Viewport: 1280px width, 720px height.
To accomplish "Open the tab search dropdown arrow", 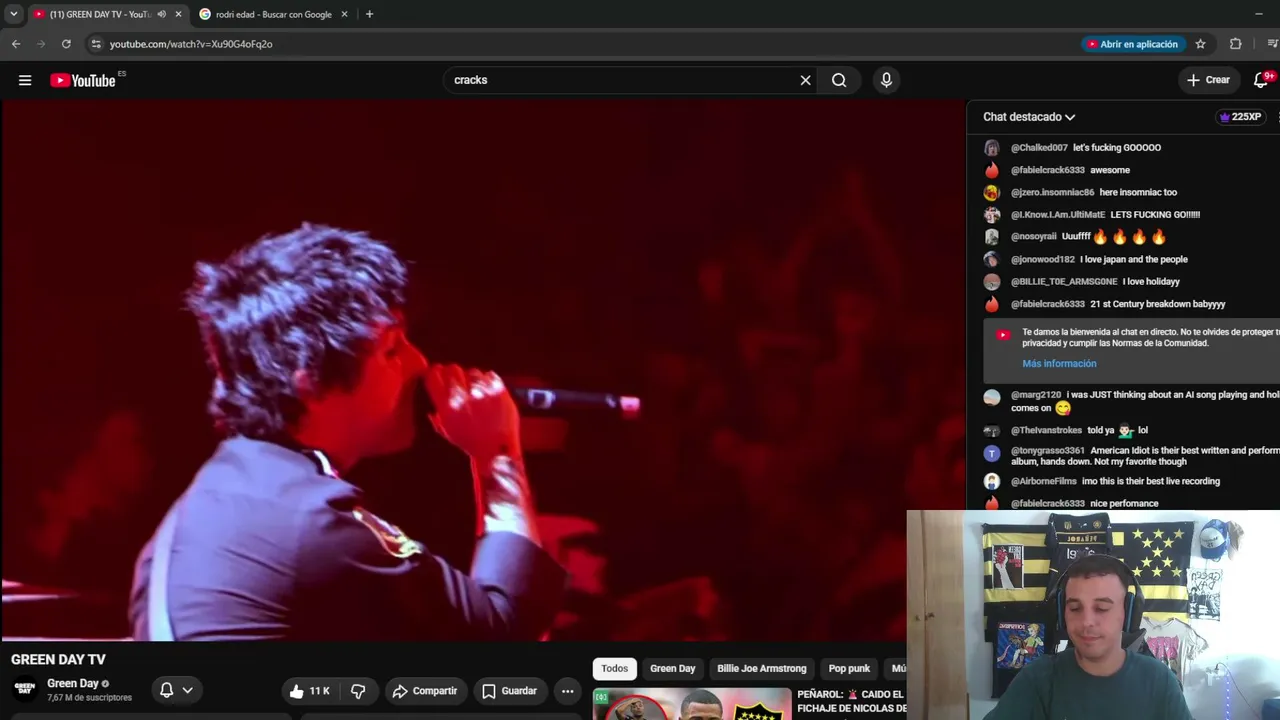I will point(13,14).
